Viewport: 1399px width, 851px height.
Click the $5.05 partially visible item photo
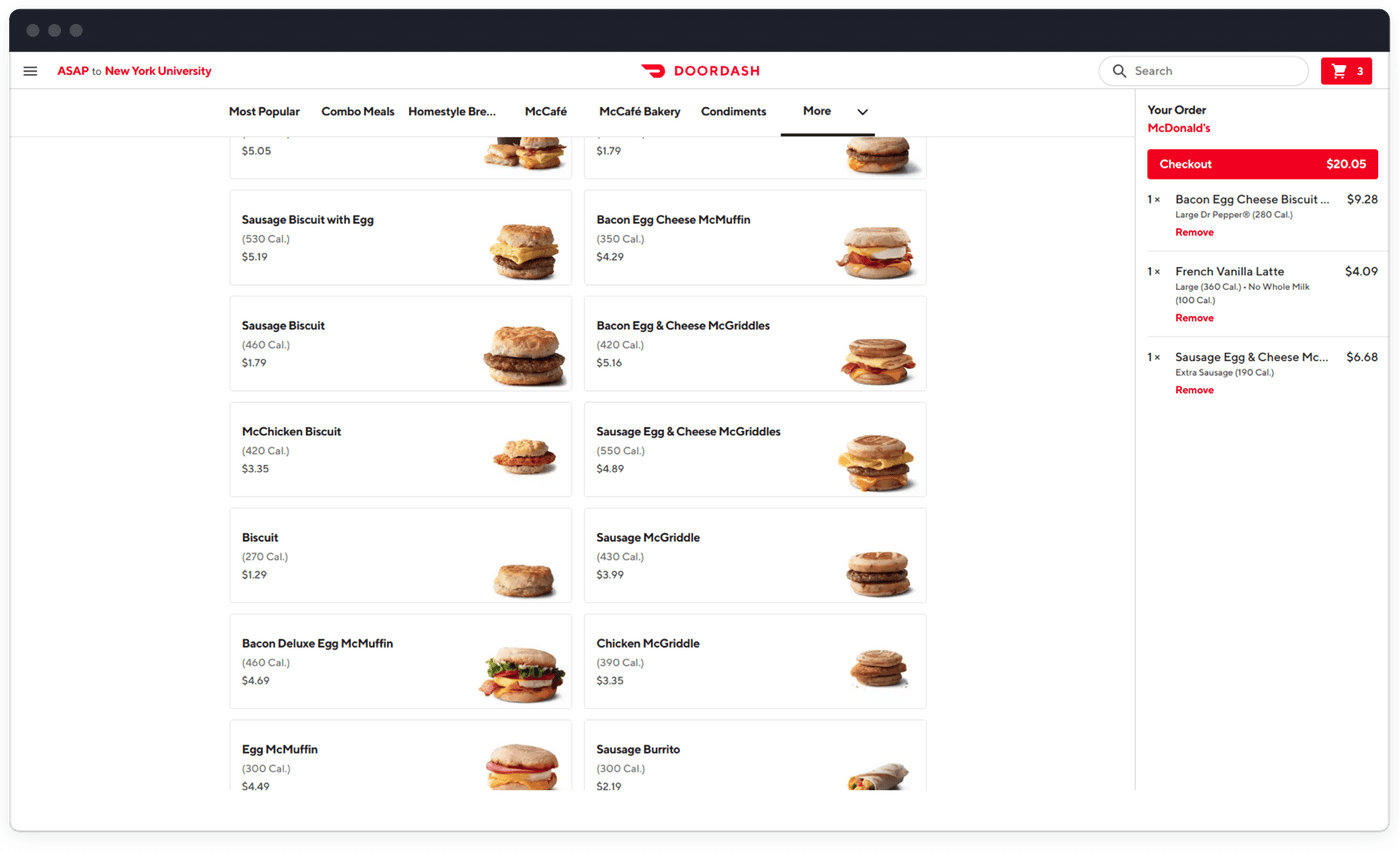click(524, 152)
